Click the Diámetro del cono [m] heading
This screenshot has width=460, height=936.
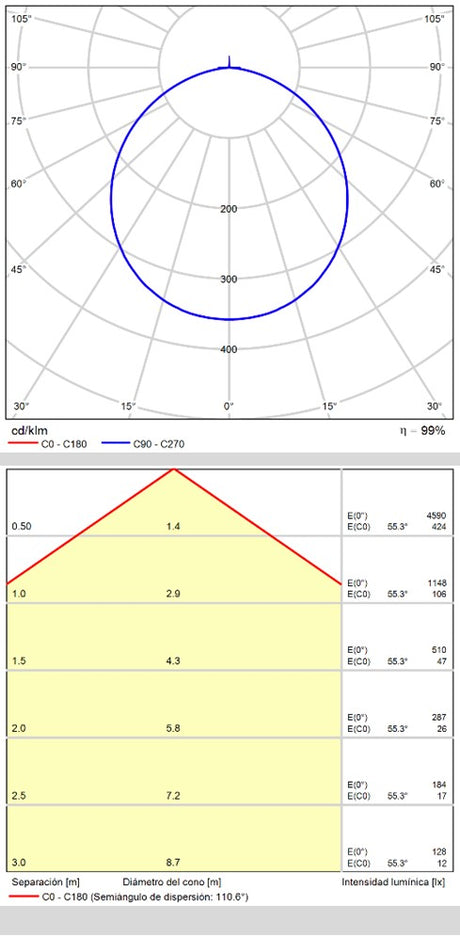[x=172, y=882]
